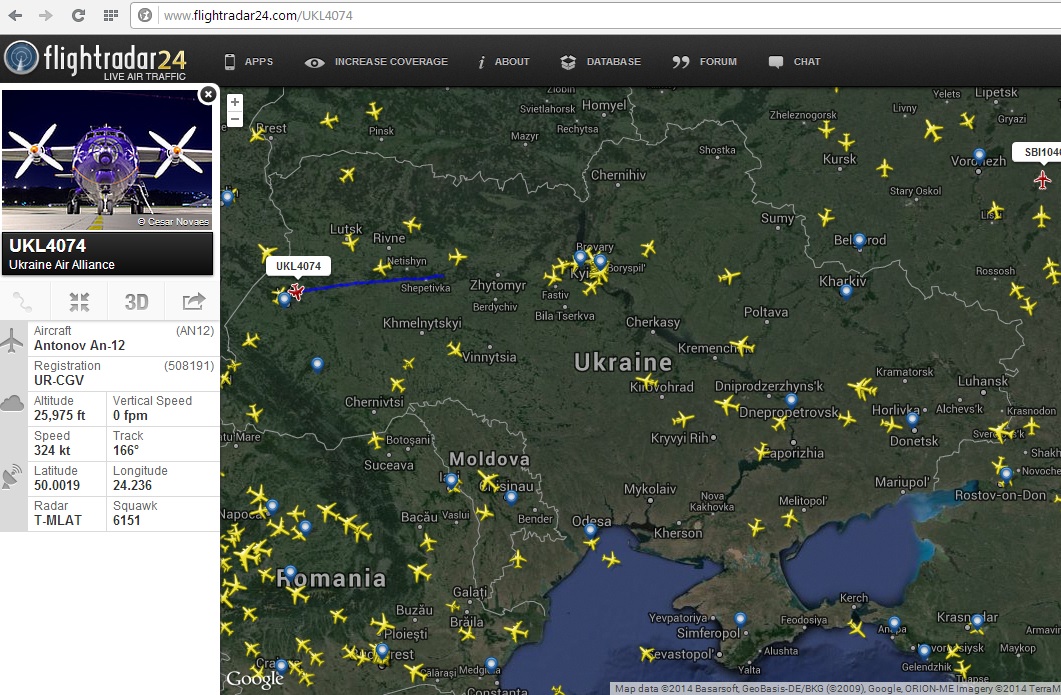
Task: Click the UKL4074 map label
Action: (298, 266)
